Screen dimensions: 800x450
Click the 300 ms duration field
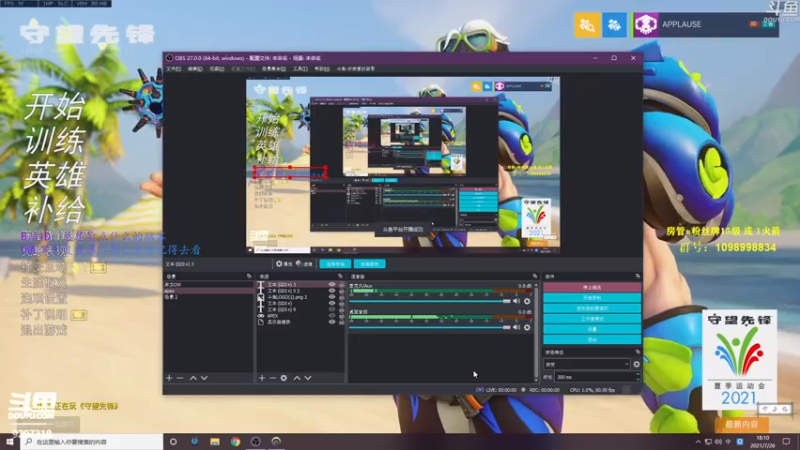pyautogui.click(x=595, y=377)
